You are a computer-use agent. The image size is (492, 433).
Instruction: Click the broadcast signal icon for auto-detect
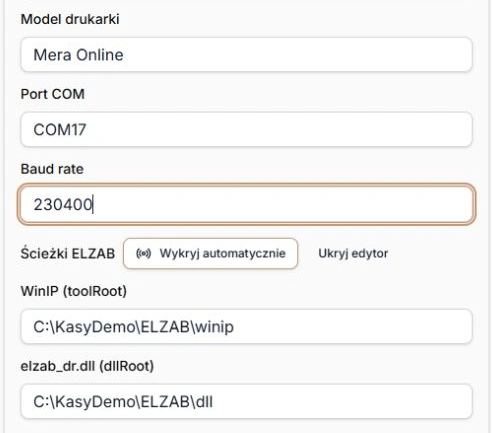coord(143,254)
